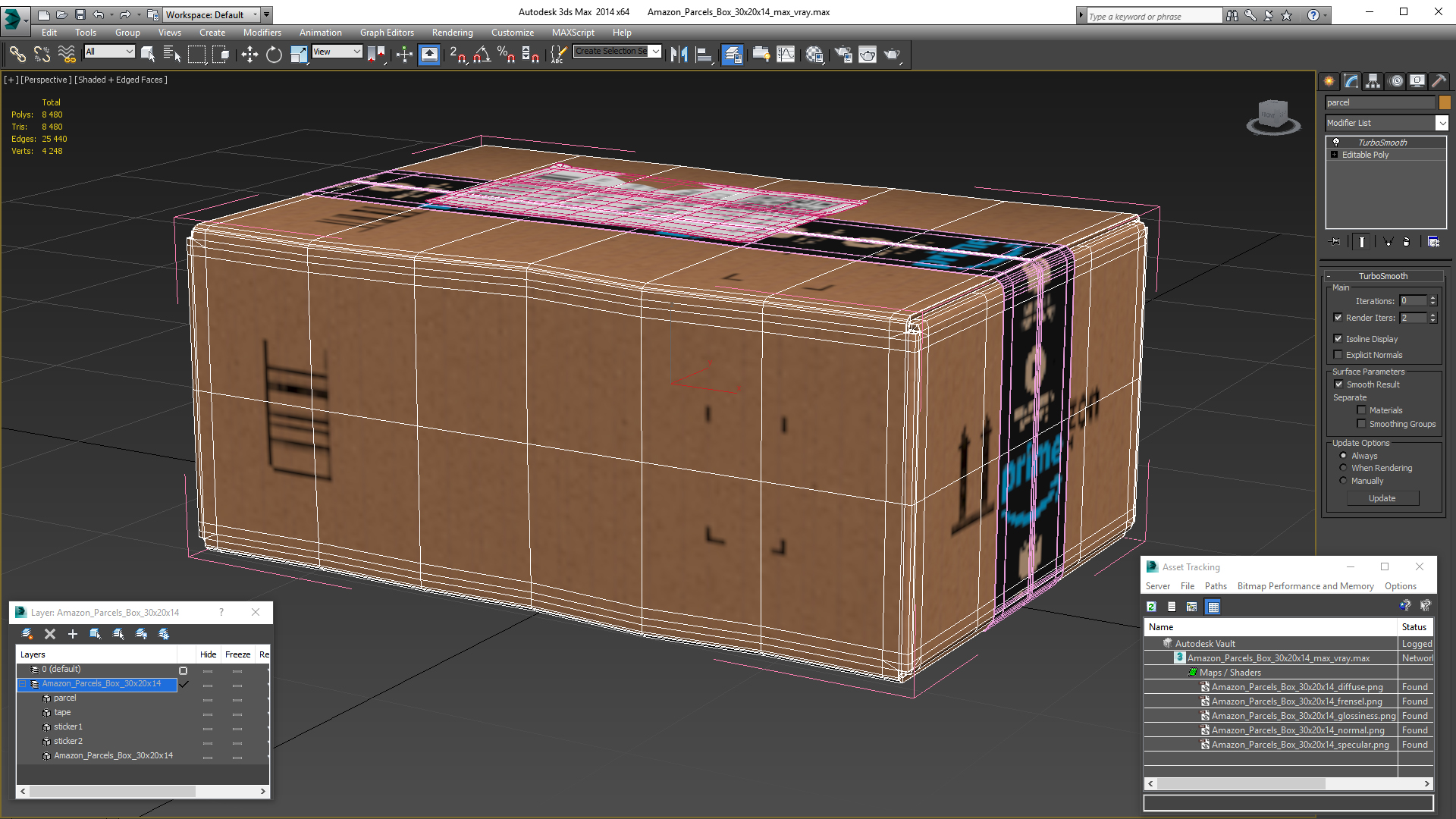Click the Select and Link tool
This screenshot has width=1456, height=819.
click(x=17, y=54)
